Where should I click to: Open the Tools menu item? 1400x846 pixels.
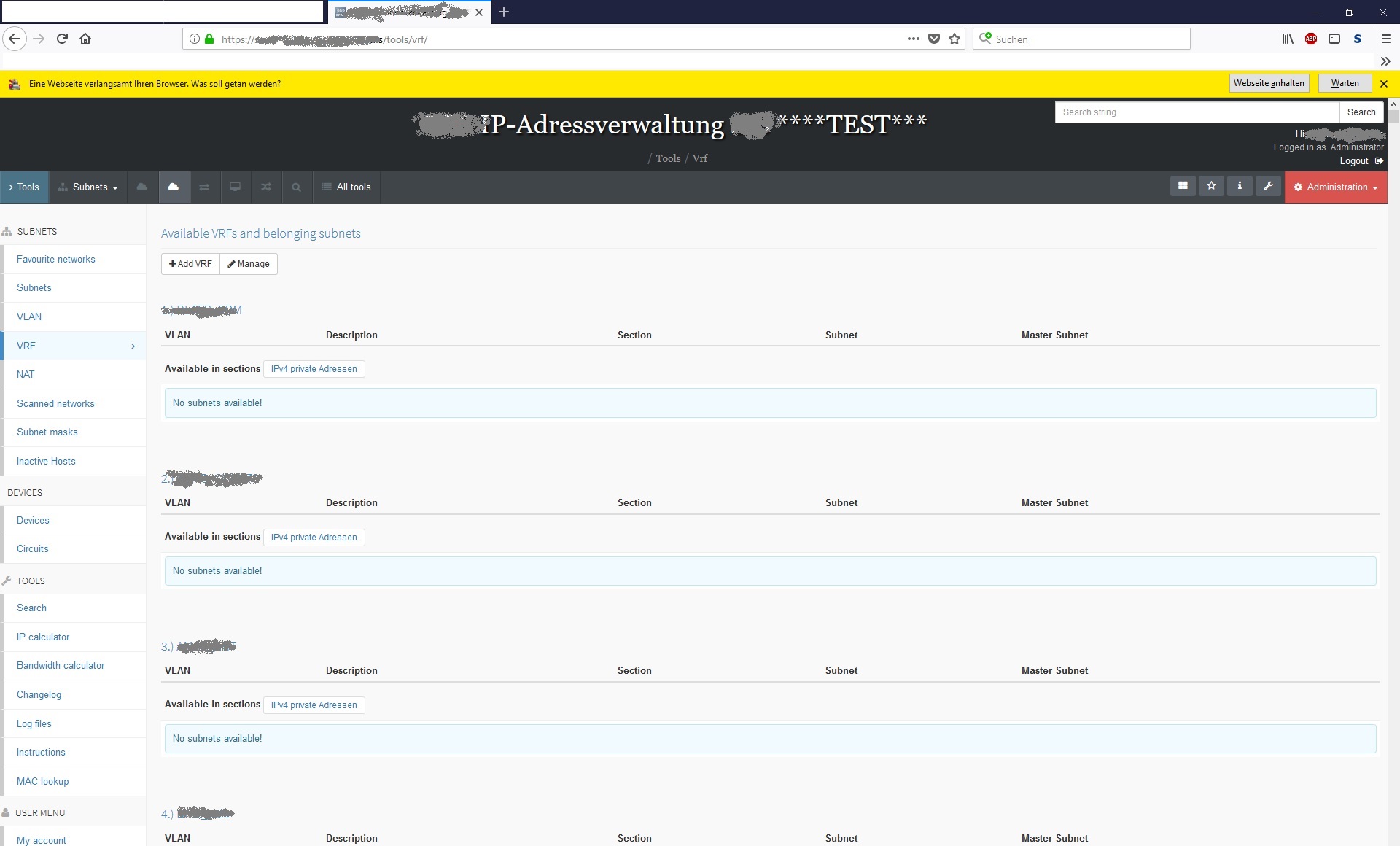click(x=25, y=187)
